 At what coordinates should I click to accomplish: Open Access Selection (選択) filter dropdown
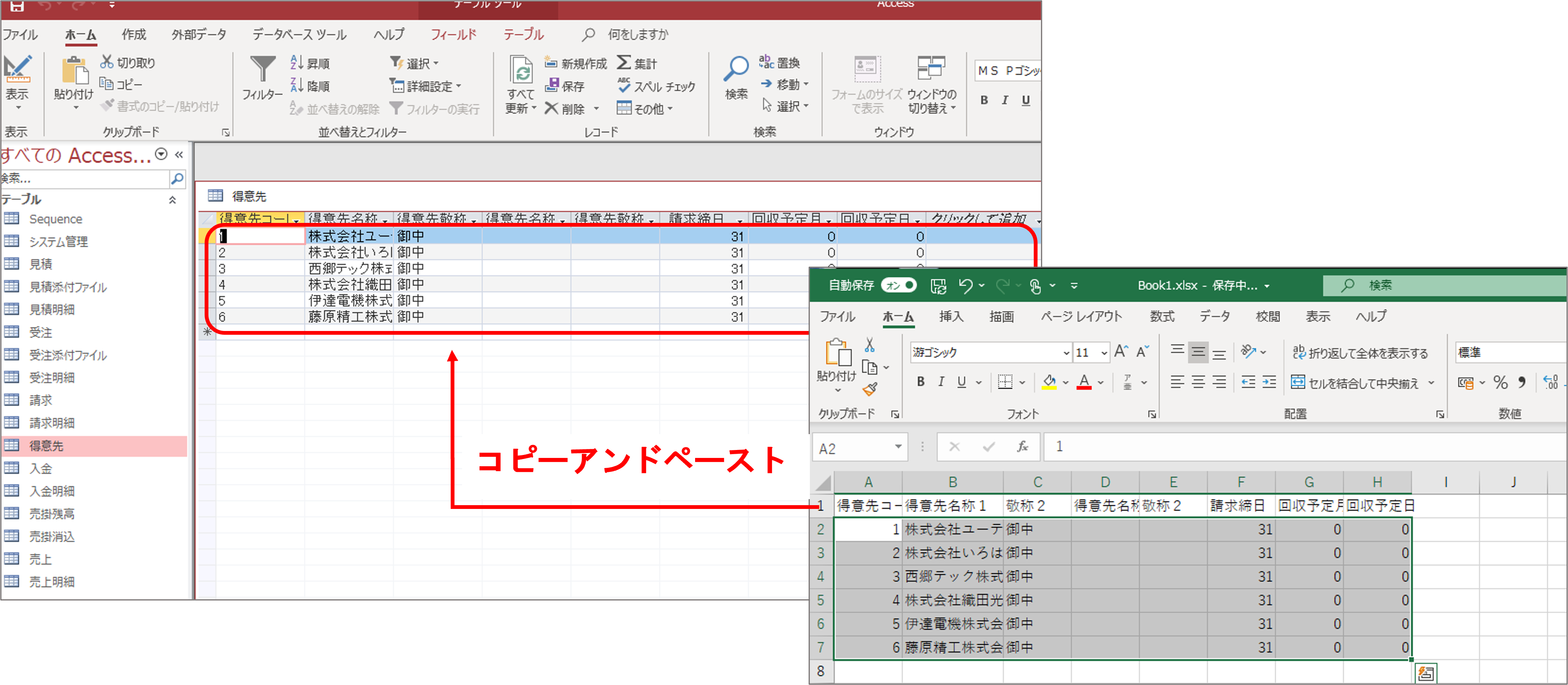[x=414, y=63]
